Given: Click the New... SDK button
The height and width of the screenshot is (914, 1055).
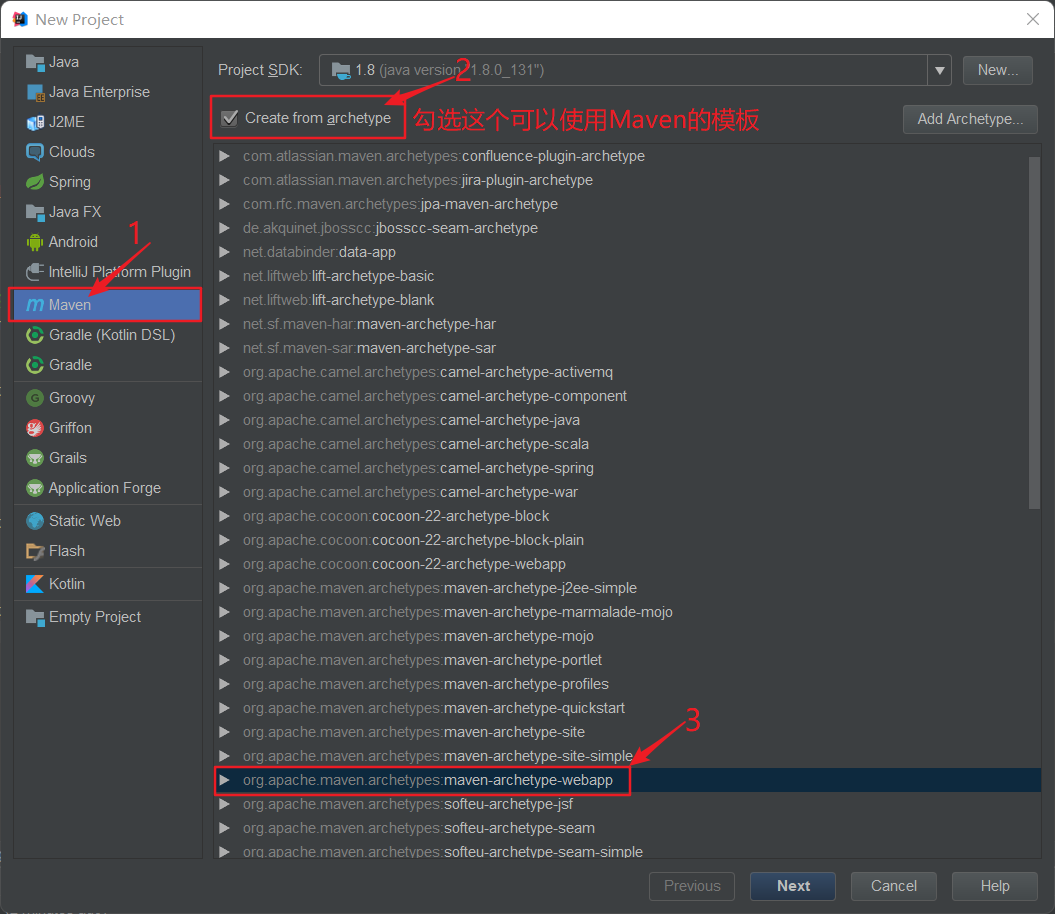Looking at the screenshot, I should click(x=997, y=70).
